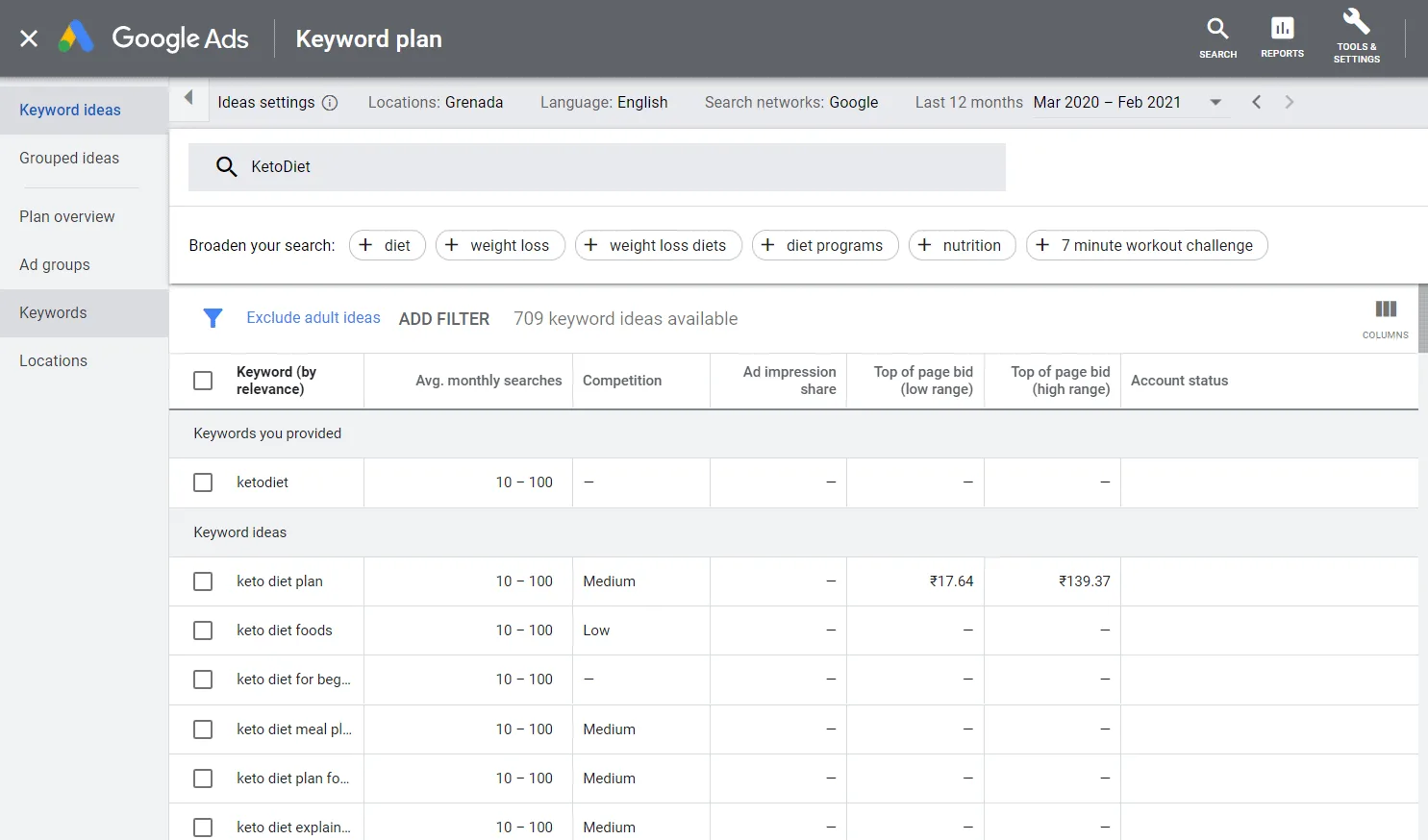Open the Plan overview page

67,216
